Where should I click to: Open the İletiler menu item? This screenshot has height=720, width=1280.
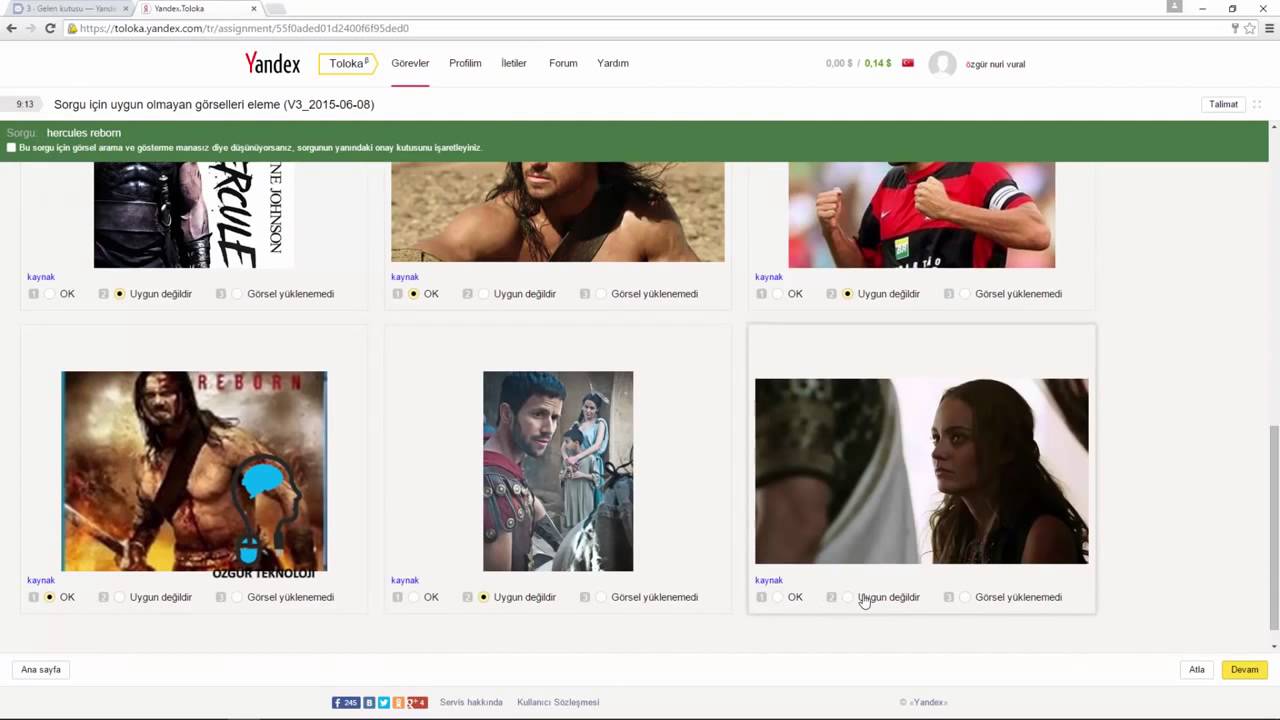514,63
